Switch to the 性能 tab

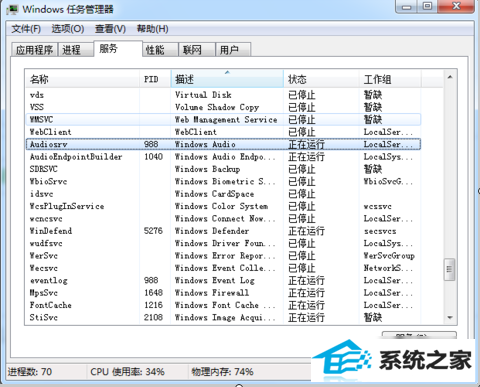pyautogui.click(x=160, y=50)
